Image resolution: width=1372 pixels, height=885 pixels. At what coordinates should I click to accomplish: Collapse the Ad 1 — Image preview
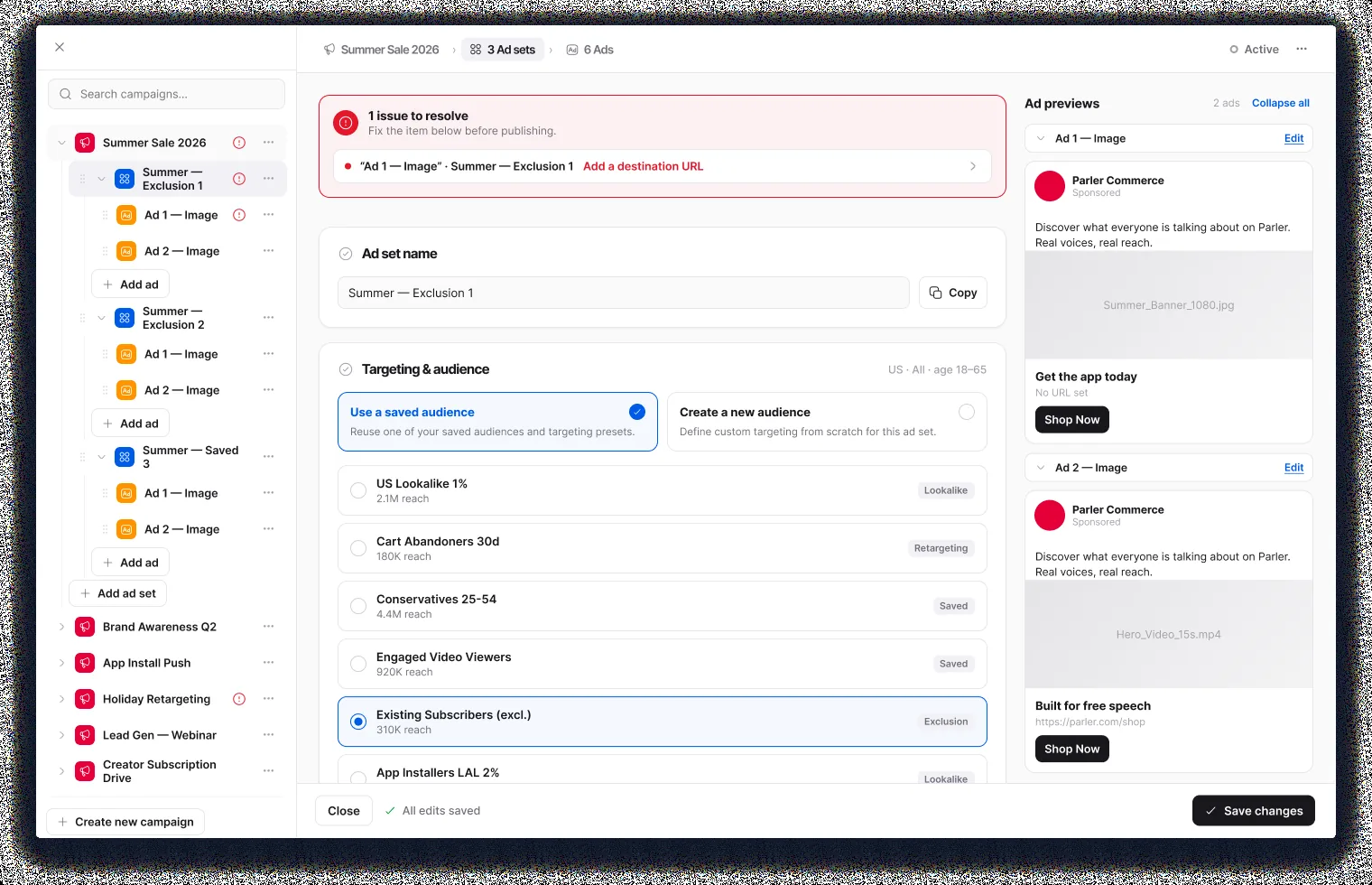coord(1041,138)
